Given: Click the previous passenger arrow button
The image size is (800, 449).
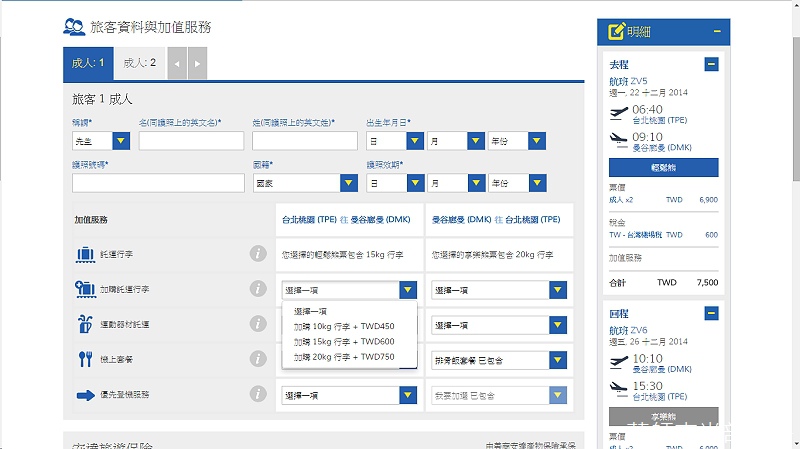Looking at the screenshot, I should point(177,63).
